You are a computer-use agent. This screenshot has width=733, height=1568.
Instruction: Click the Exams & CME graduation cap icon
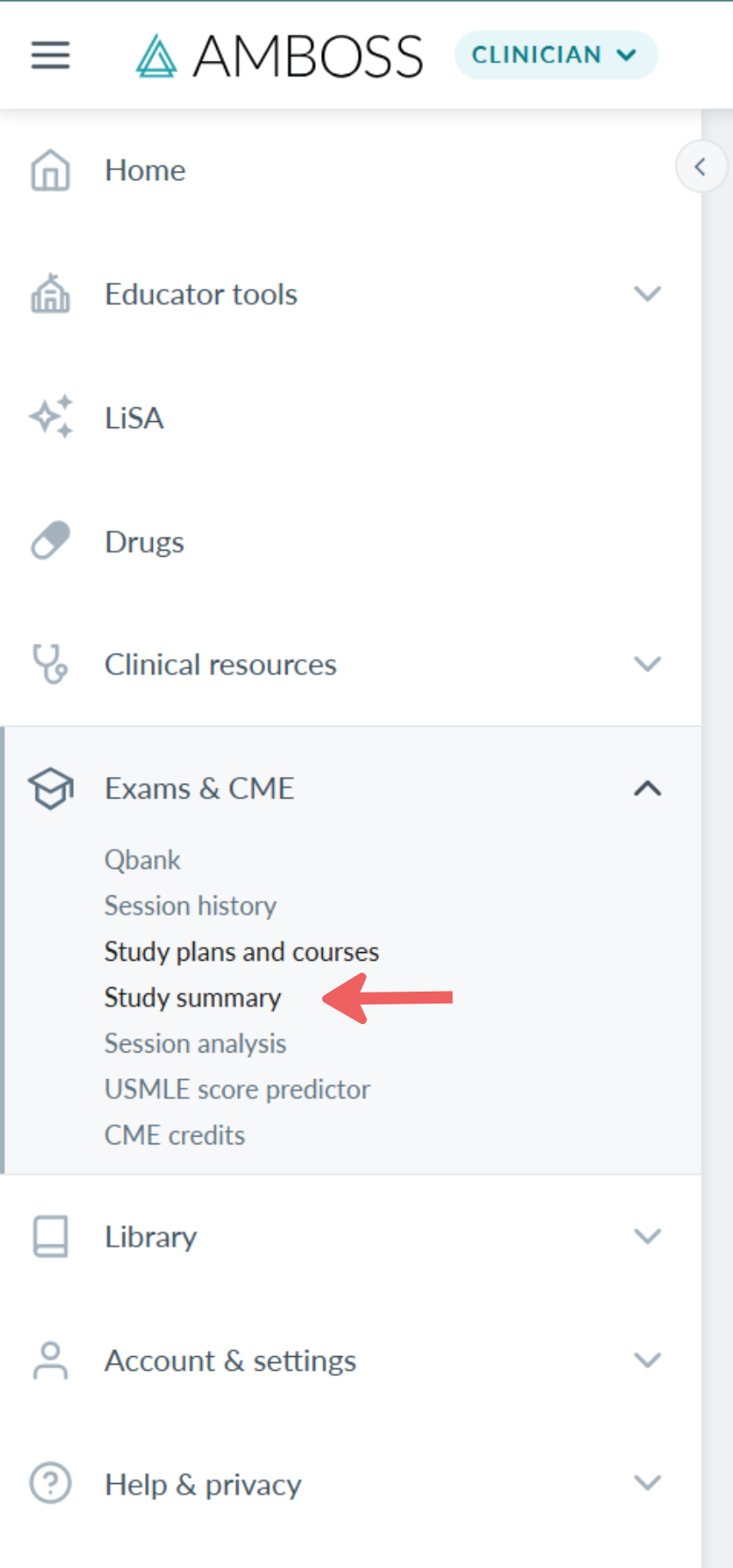51,788
